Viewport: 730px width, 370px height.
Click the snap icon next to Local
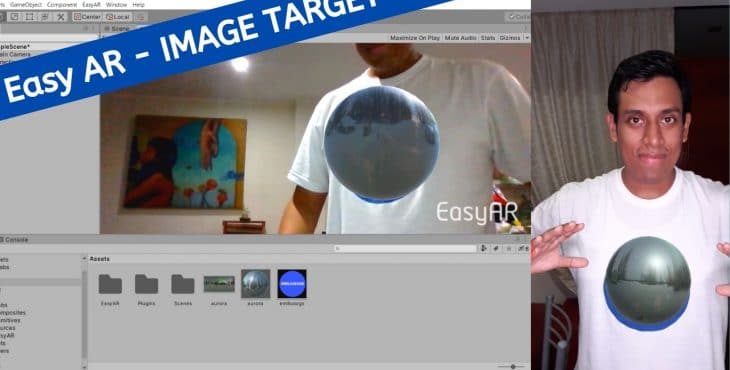pyautogui.click(x=140, y=17)
